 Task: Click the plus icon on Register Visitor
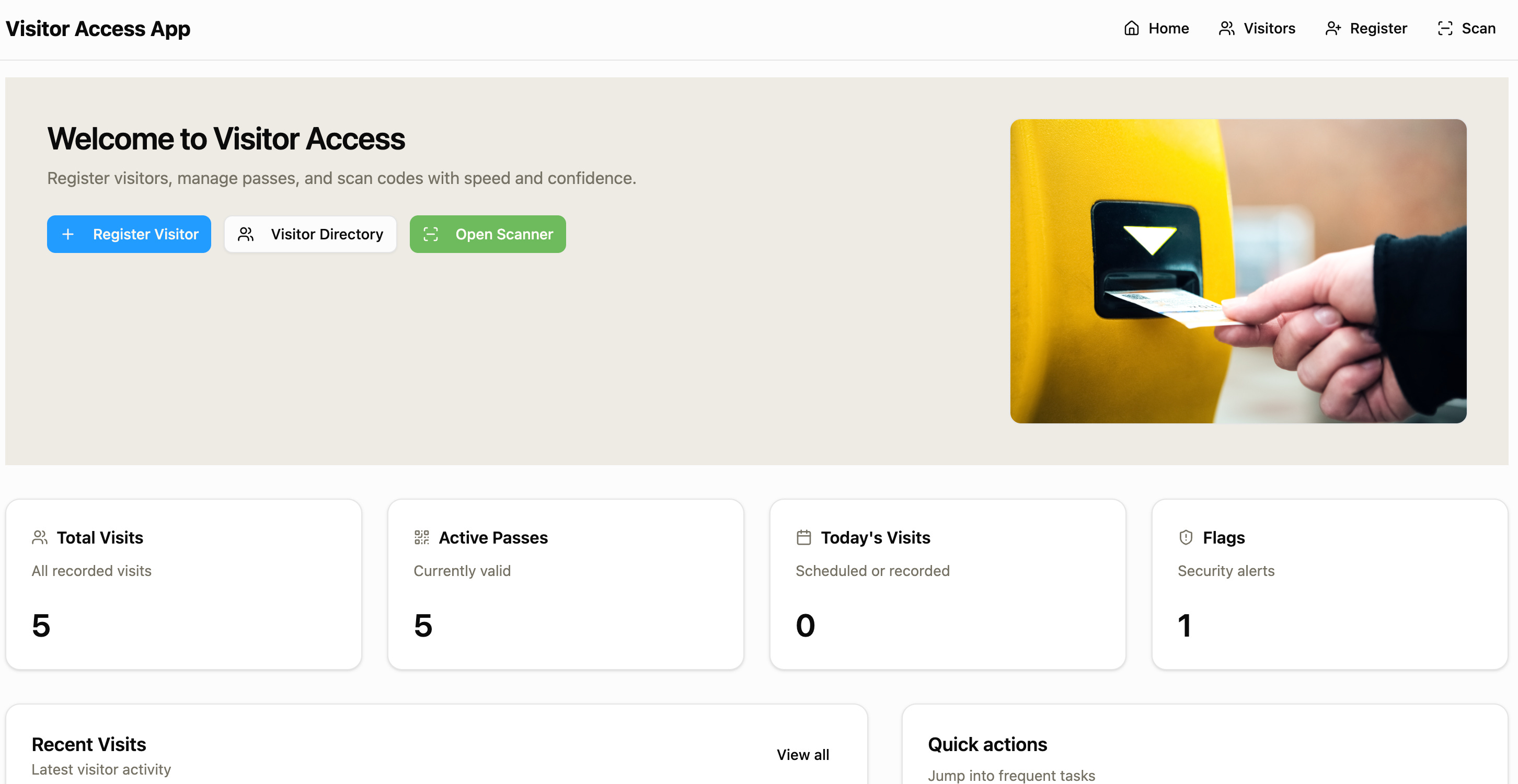pos(68,235)
